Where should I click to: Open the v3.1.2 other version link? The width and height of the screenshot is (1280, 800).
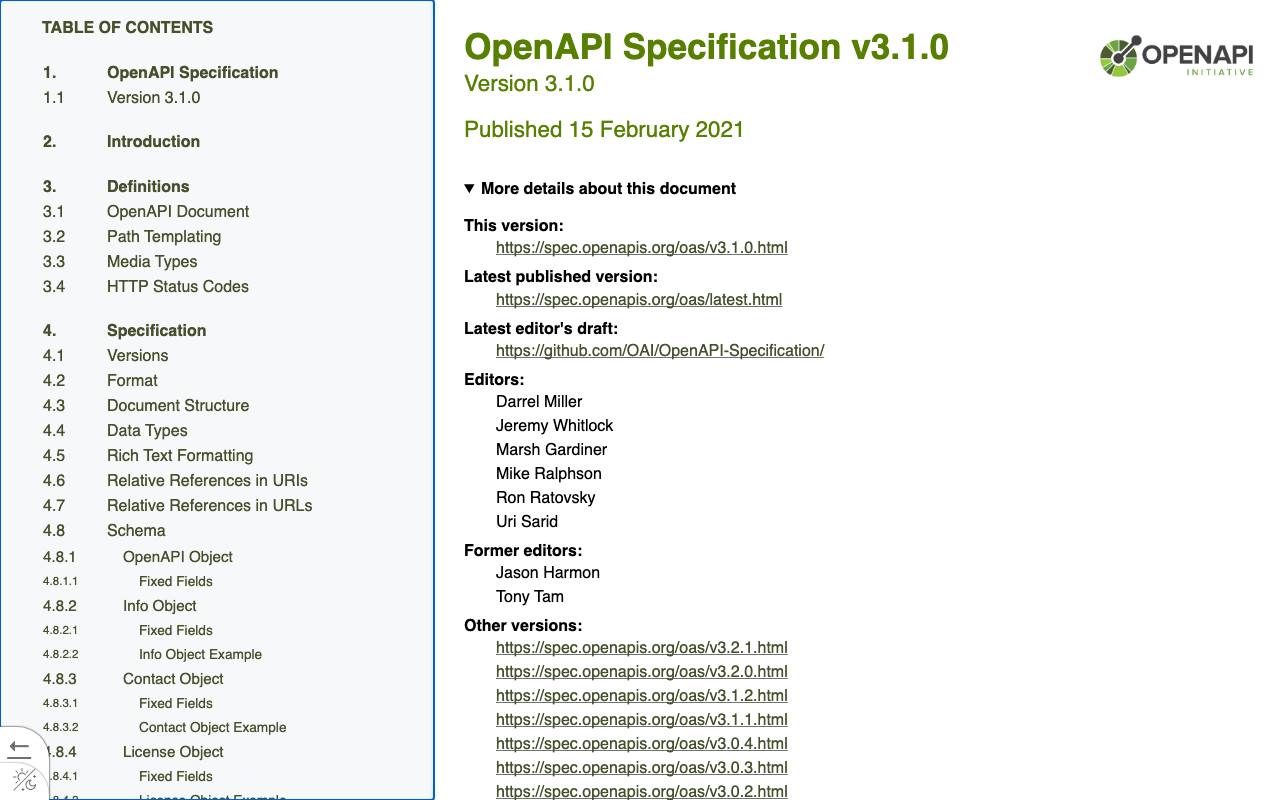(x=642, y=695)
